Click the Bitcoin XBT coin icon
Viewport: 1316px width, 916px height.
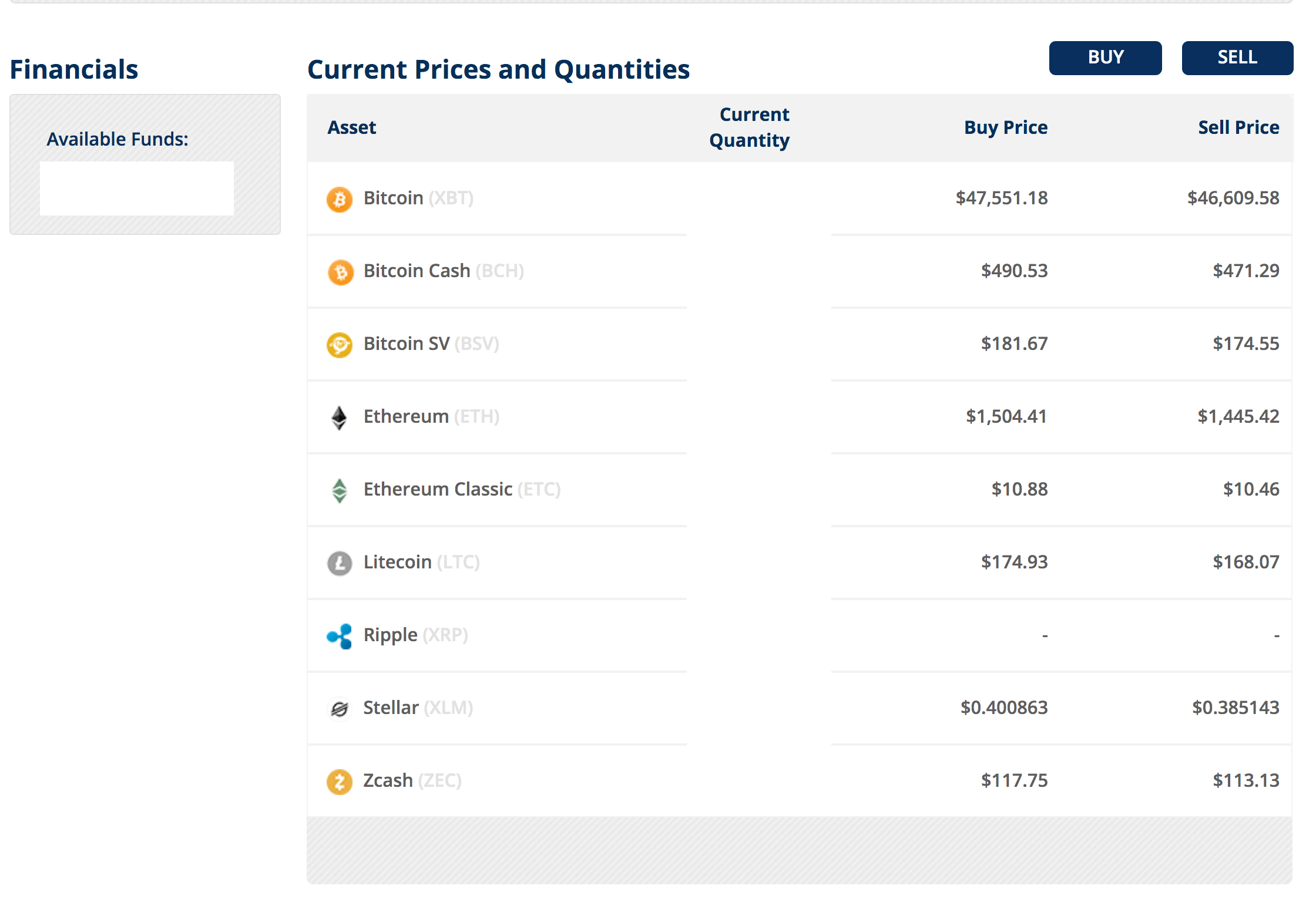click(x=340, y=199)
